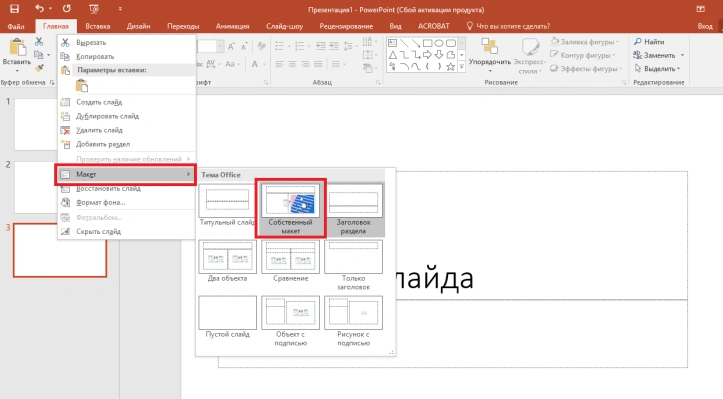Click the Найти button

[649, 42]
